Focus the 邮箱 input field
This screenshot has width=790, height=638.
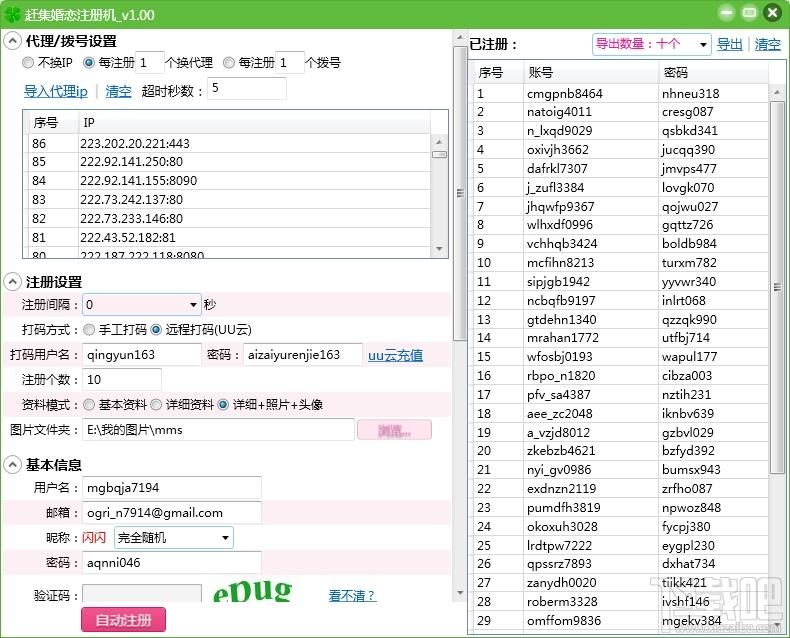click(172, 513)
